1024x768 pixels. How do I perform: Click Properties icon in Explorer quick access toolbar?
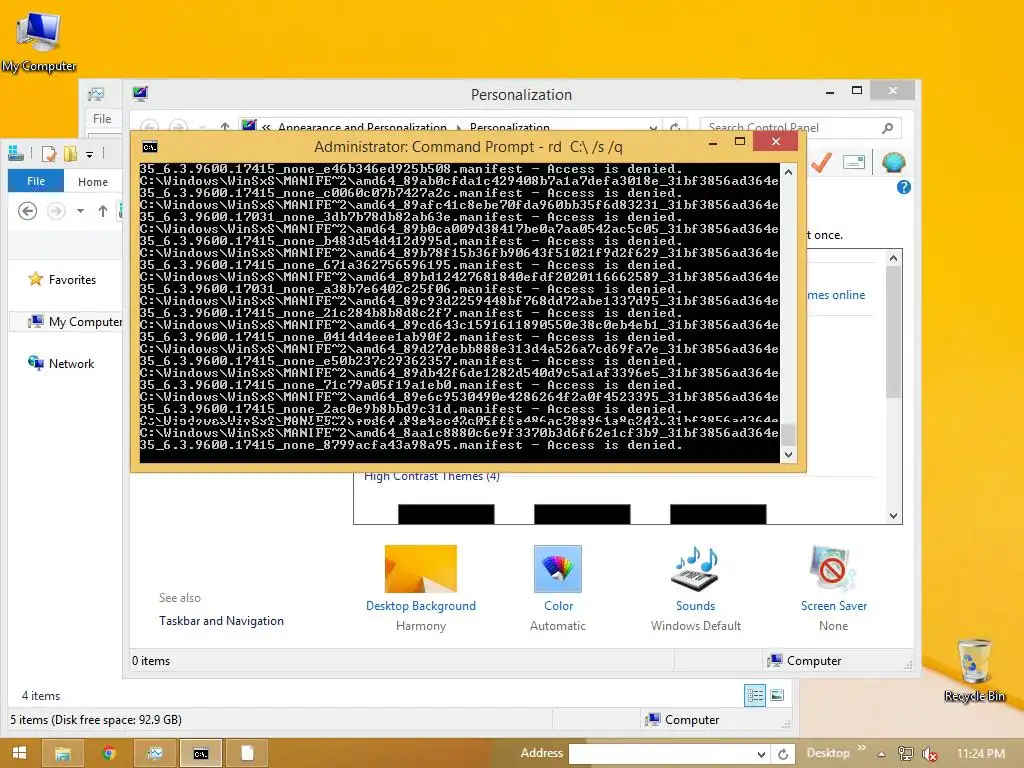pyautogui.click(x=49, y=154)
